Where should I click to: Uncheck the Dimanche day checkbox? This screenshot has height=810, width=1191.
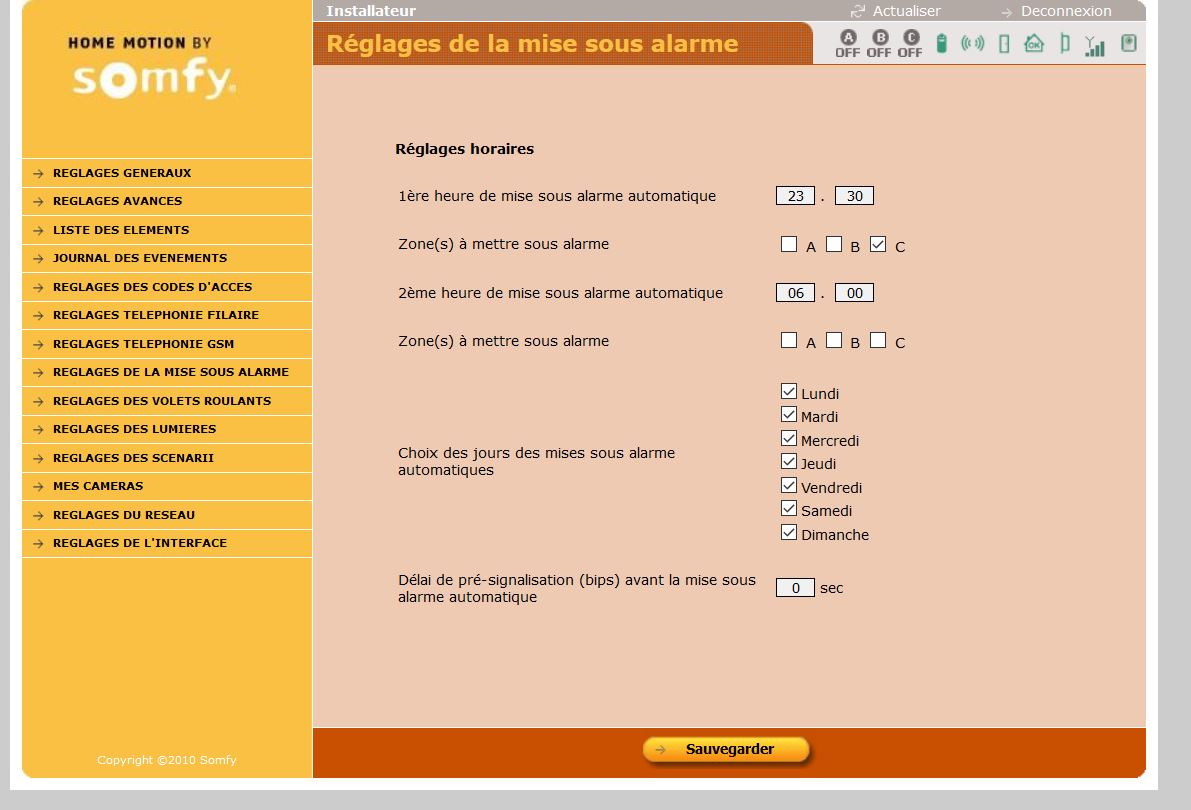tap(789, 533)
